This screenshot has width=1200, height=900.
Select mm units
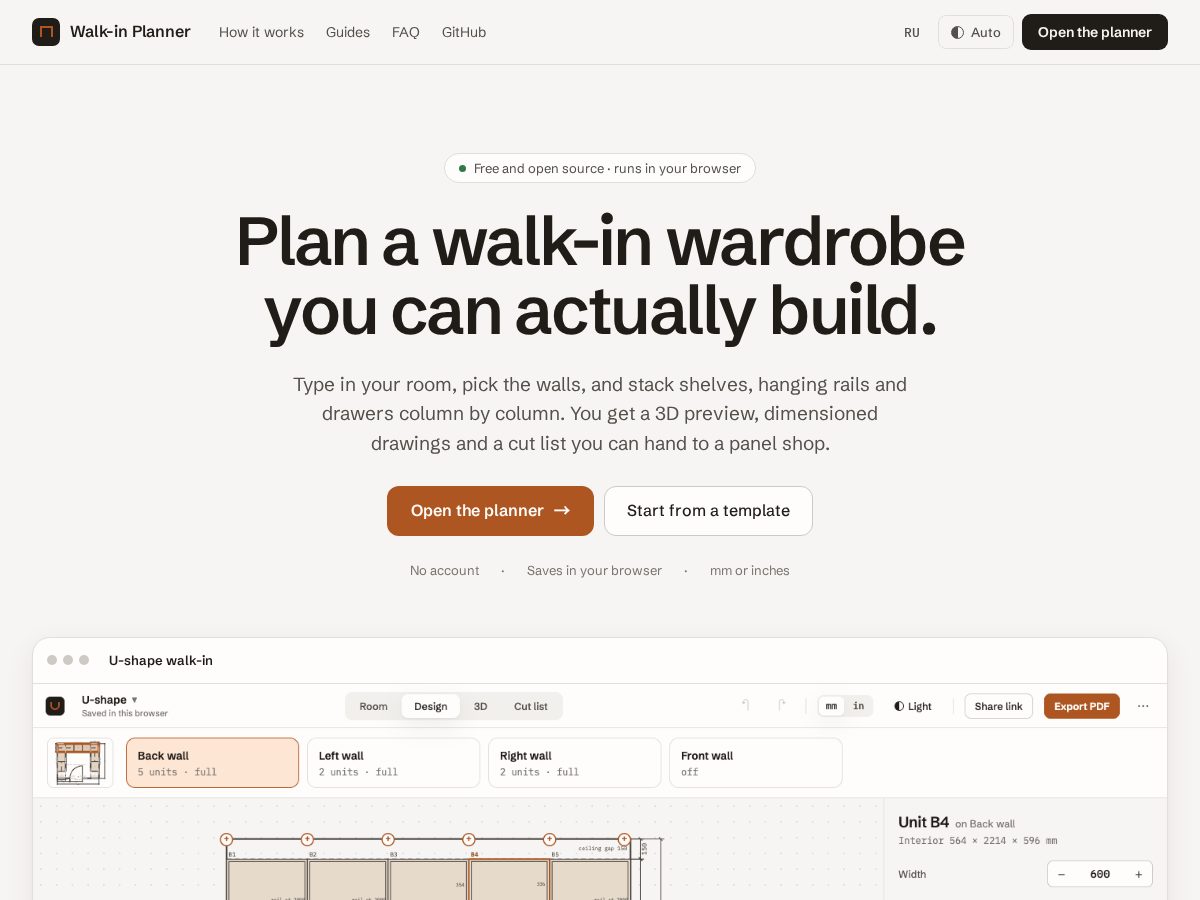(831, 706)
